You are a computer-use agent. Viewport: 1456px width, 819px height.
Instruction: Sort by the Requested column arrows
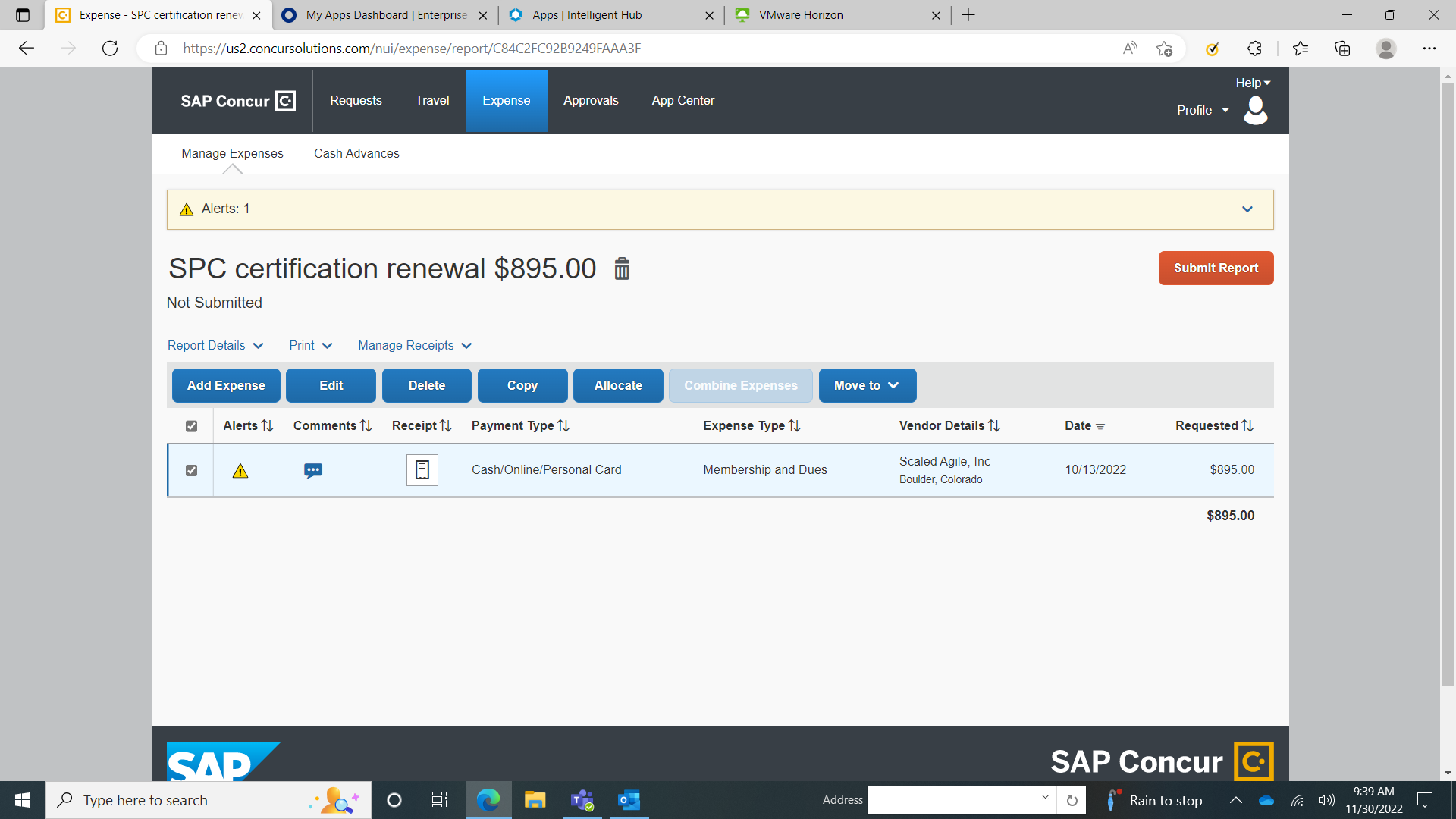pos(1249,425)
